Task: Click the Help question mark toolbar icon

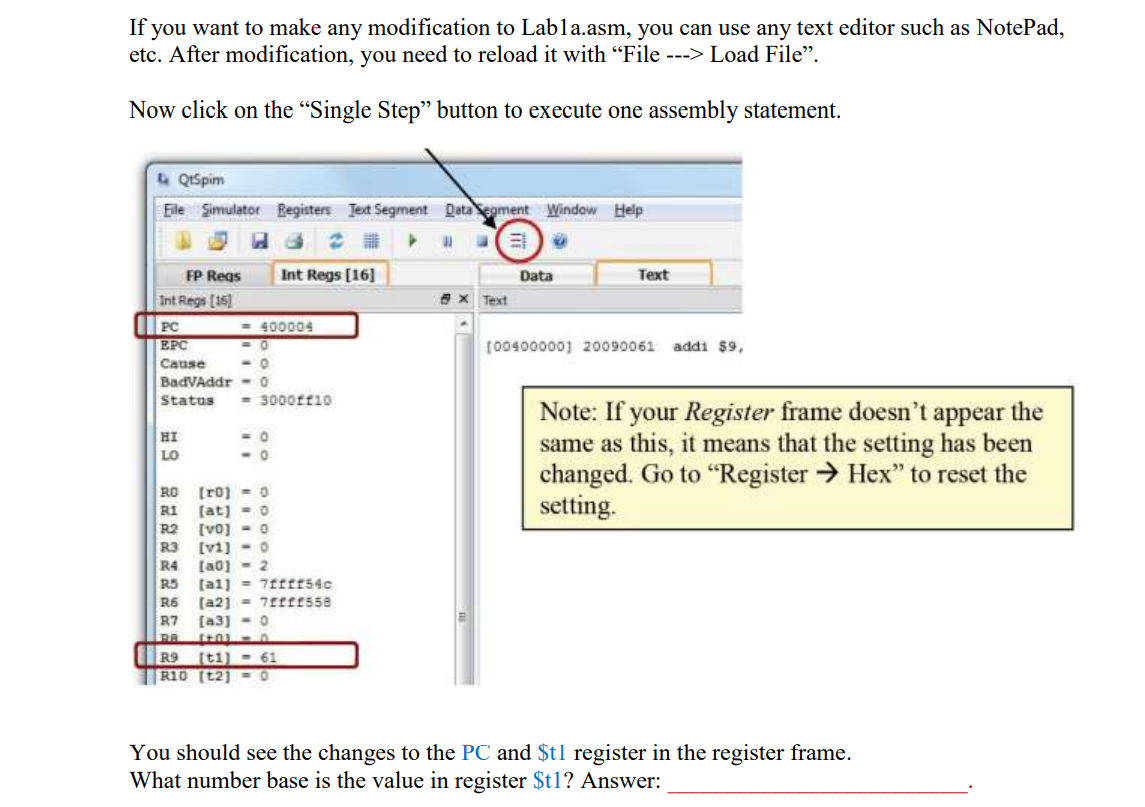Action: point(559,240)
